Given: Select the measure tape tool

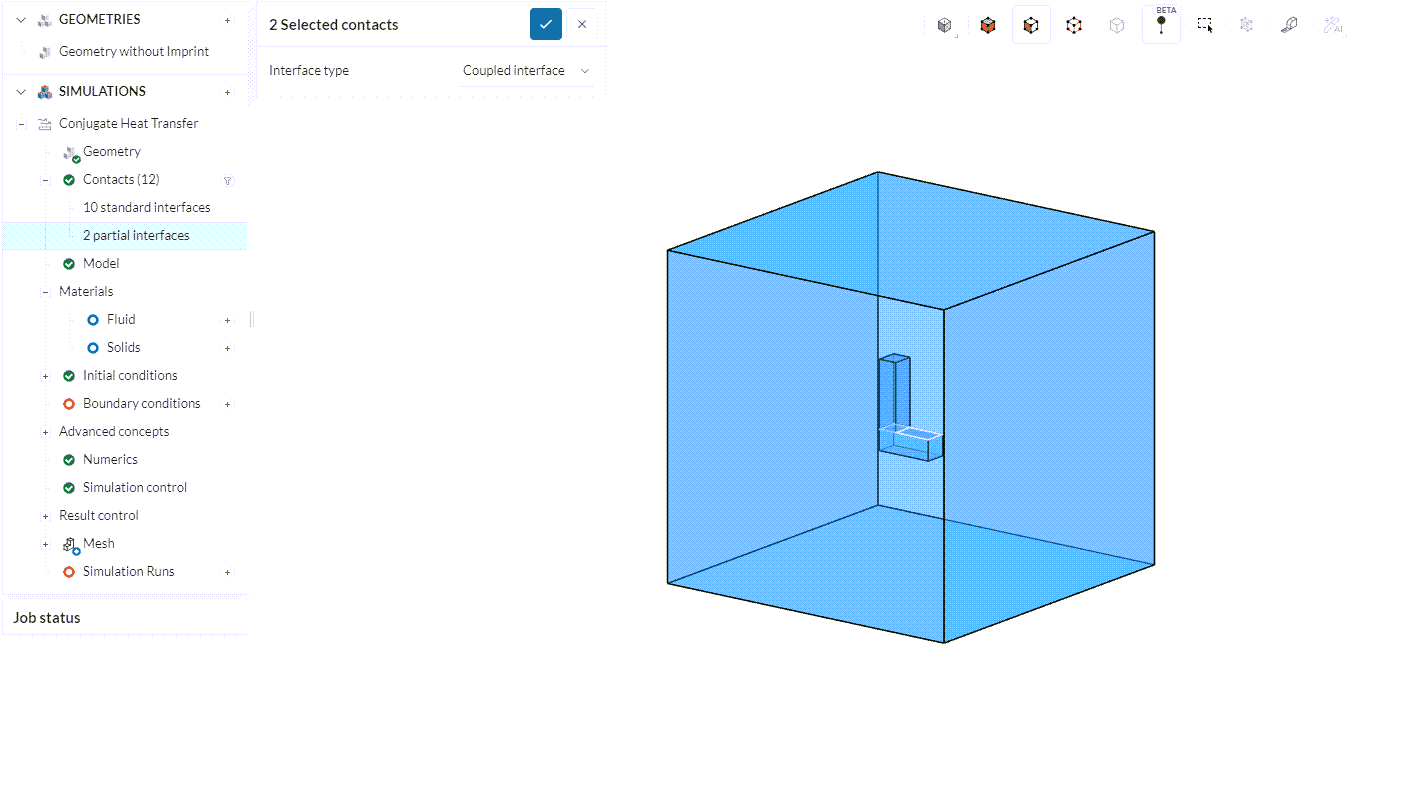Looking at the screenshot, I should click(1289, 26).
